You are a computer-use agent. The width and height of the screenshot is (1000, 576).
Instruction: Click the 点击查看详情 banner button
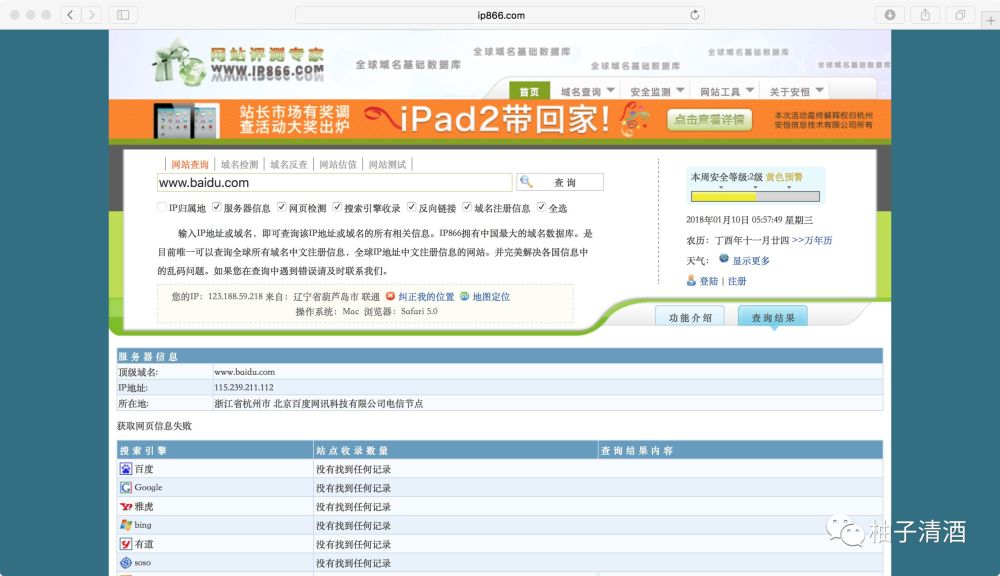710,120
